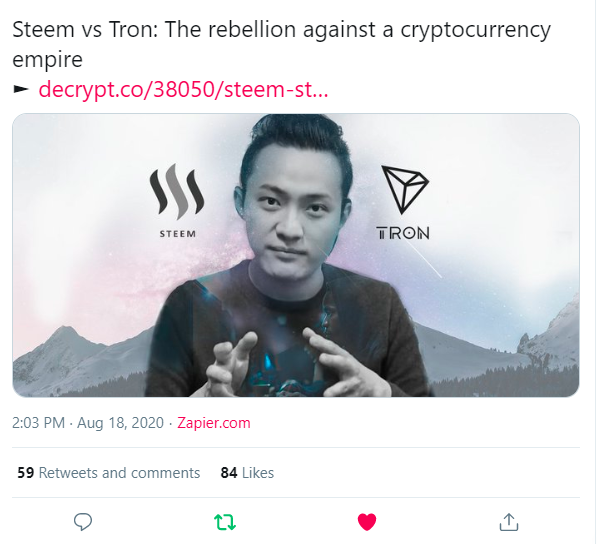Click the black arrow before the link
The height and width of the screenshot is (544, 597).
pos(21,89)
